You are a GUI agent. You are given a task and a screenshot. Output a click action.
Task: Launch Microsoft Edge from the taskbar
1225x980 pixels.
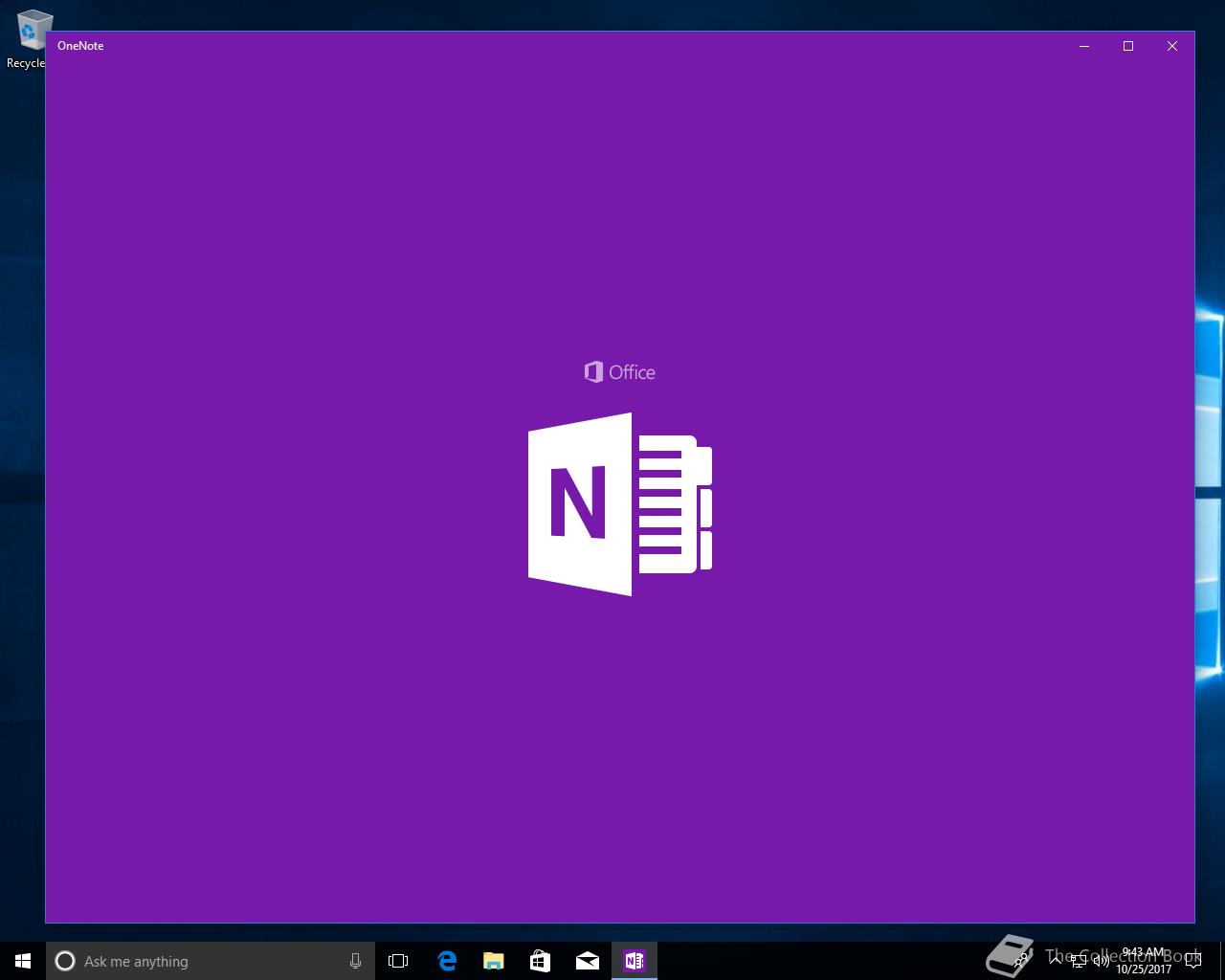tap(446, 961)
